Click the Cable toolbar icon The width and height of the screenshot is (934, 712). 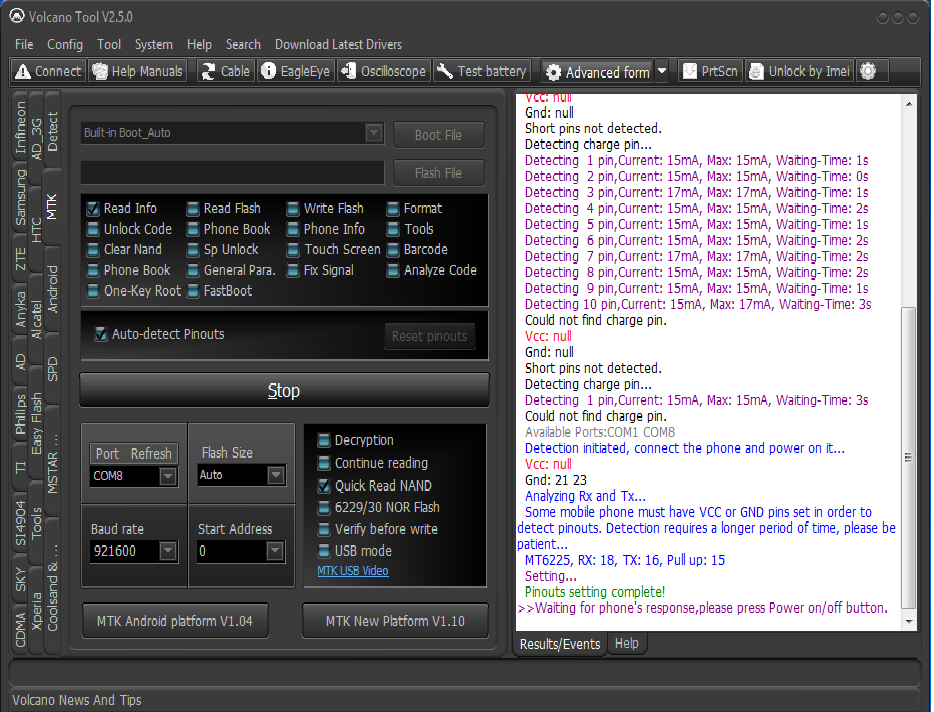[208, 71]
